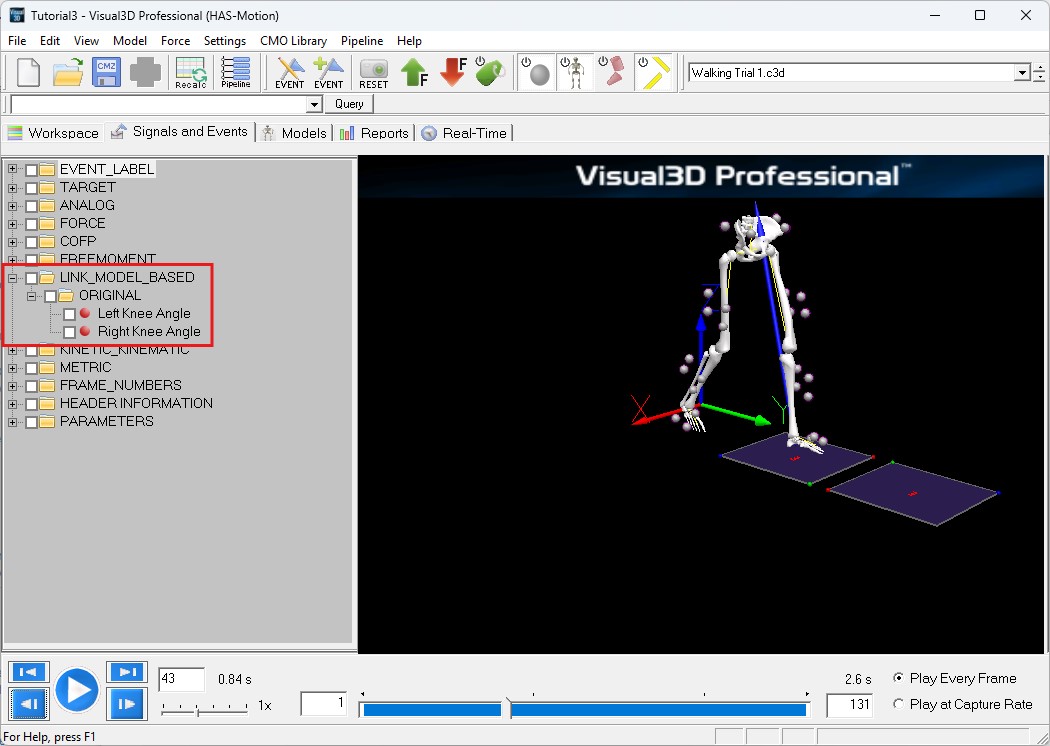Switch to the Models tab
The image size is (1050, 746).
(295, 133)
